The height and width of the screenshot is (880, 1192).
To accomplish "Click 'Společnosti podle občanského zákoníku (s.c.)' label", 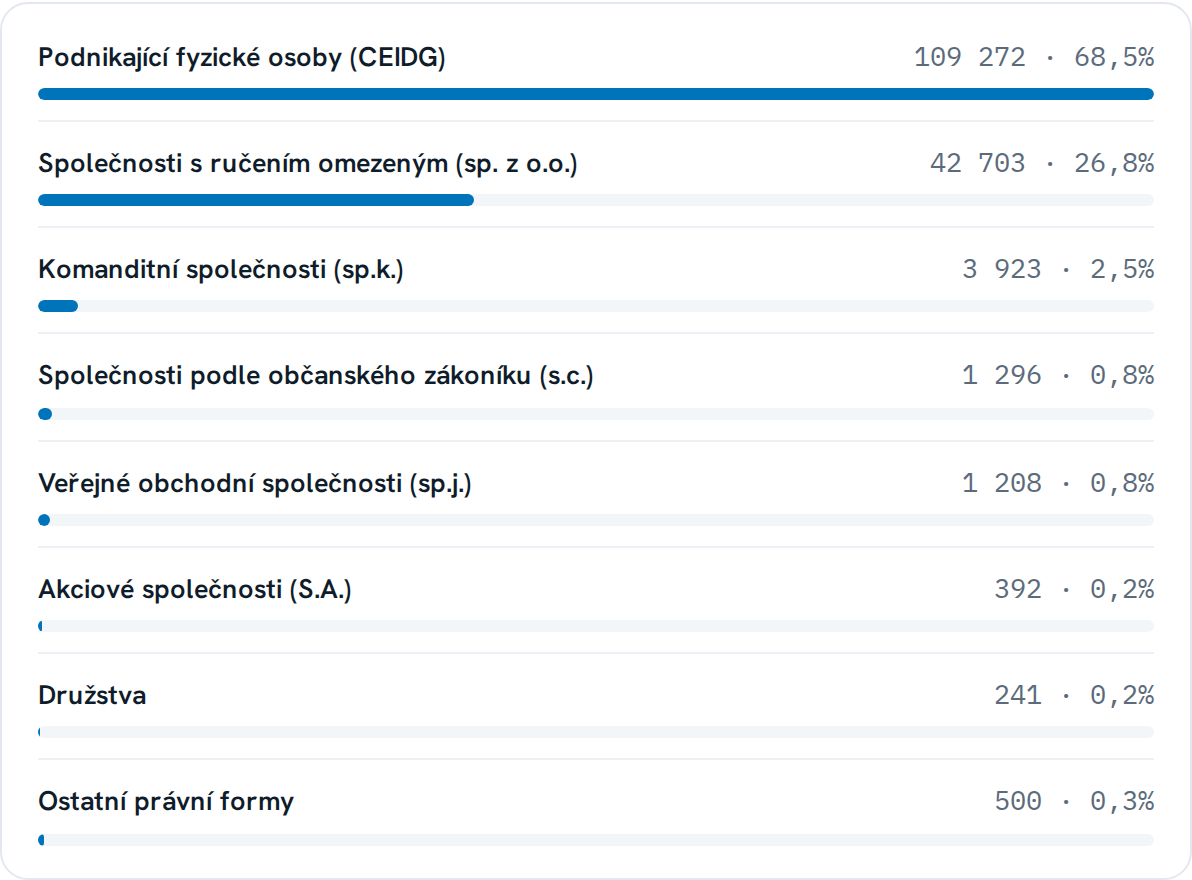I will point(315,376).
